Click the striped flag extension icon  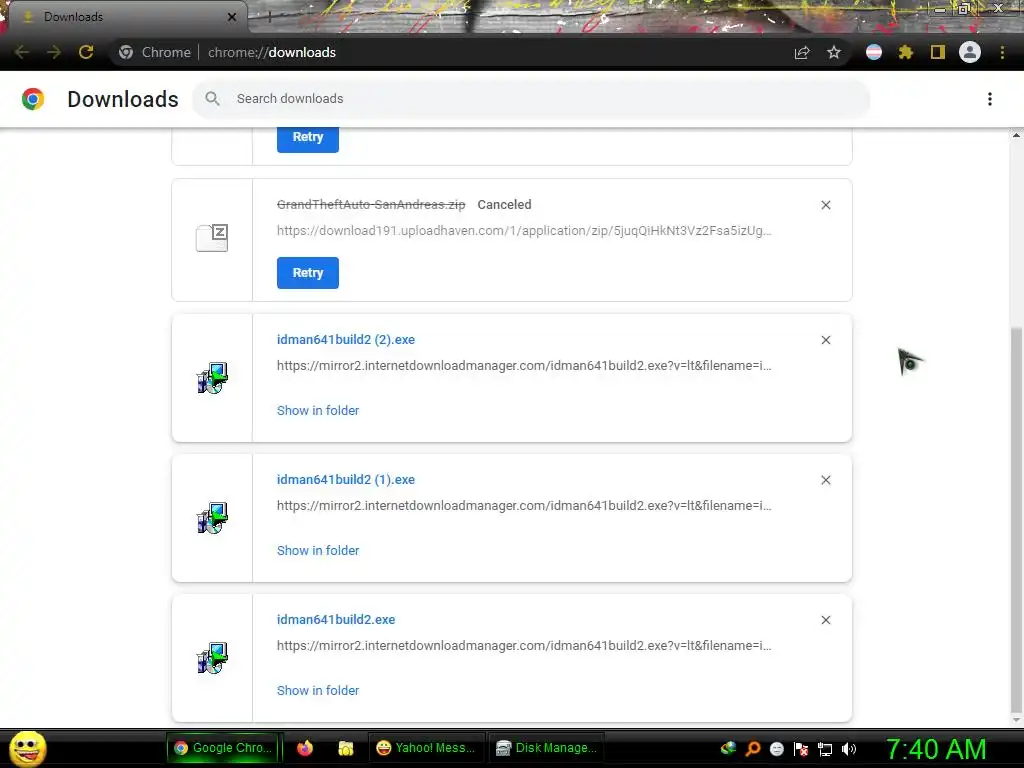click(874, 52)
